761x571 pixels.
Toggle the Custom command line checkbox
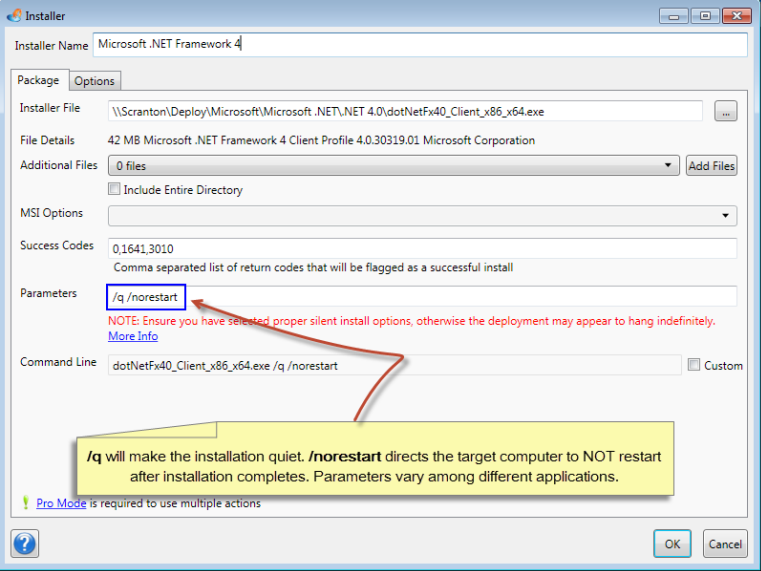point(694,364)
